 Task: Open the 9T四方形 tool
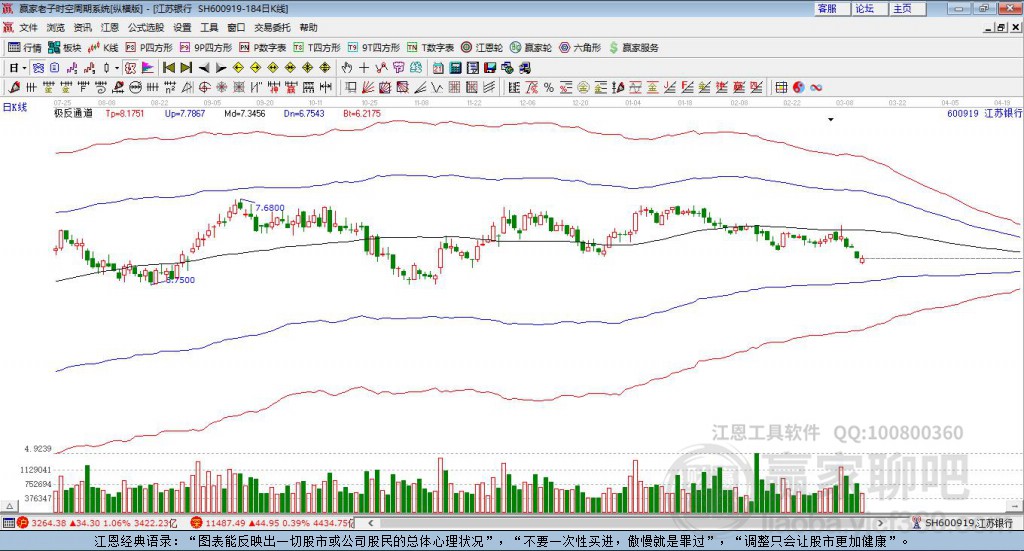click(374, 48)
